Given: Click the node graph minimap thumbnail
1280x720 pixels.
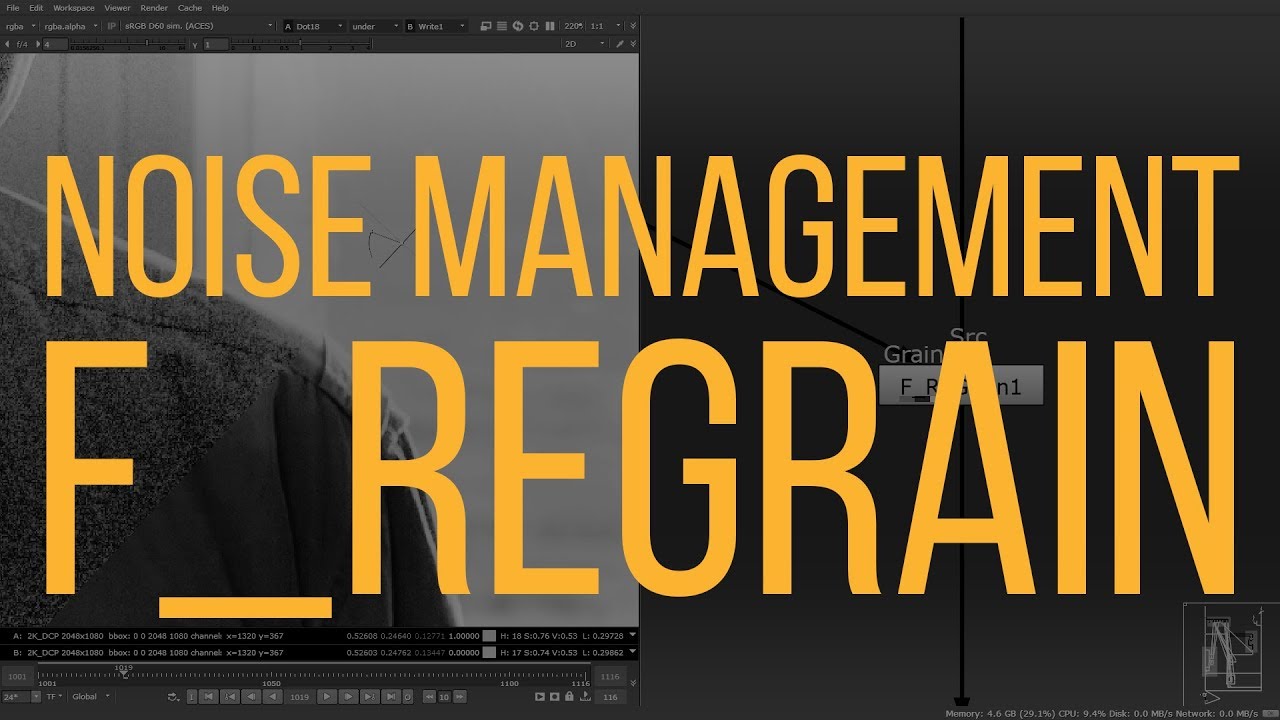Looking at the screenshot, I should tap(1231, 653).
